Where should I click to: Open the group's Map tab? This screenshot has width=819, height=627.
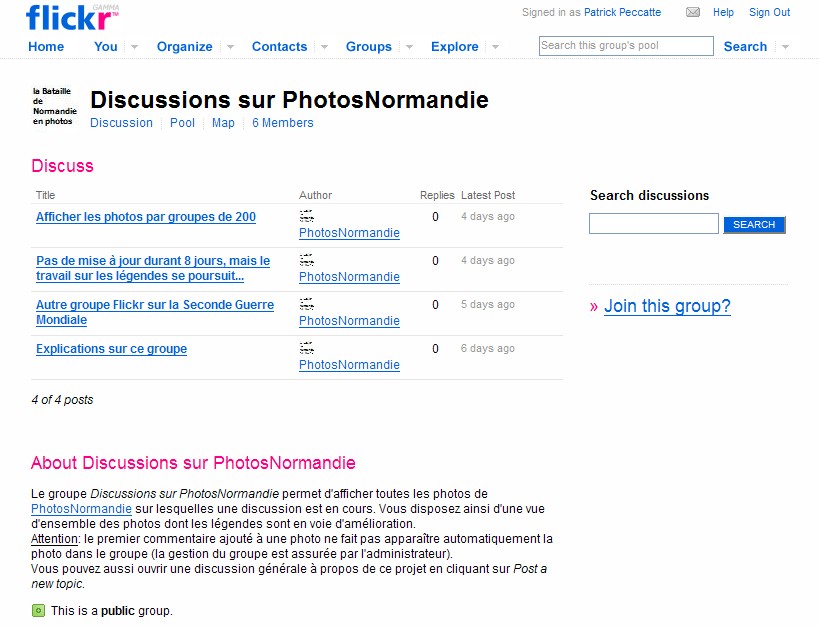point(223,123)
